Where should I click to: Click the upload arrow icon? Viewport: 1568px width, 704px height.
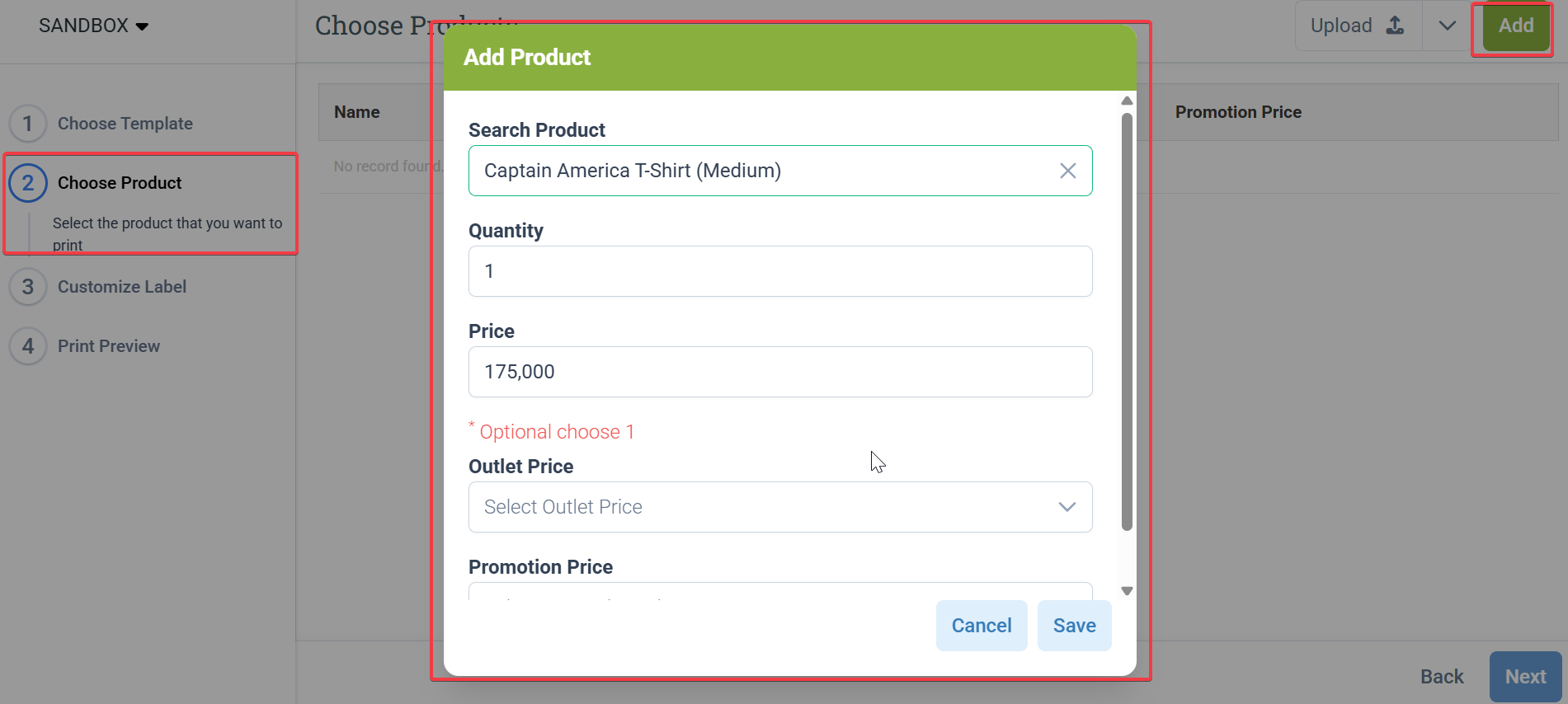click(x=1395, y=26)
